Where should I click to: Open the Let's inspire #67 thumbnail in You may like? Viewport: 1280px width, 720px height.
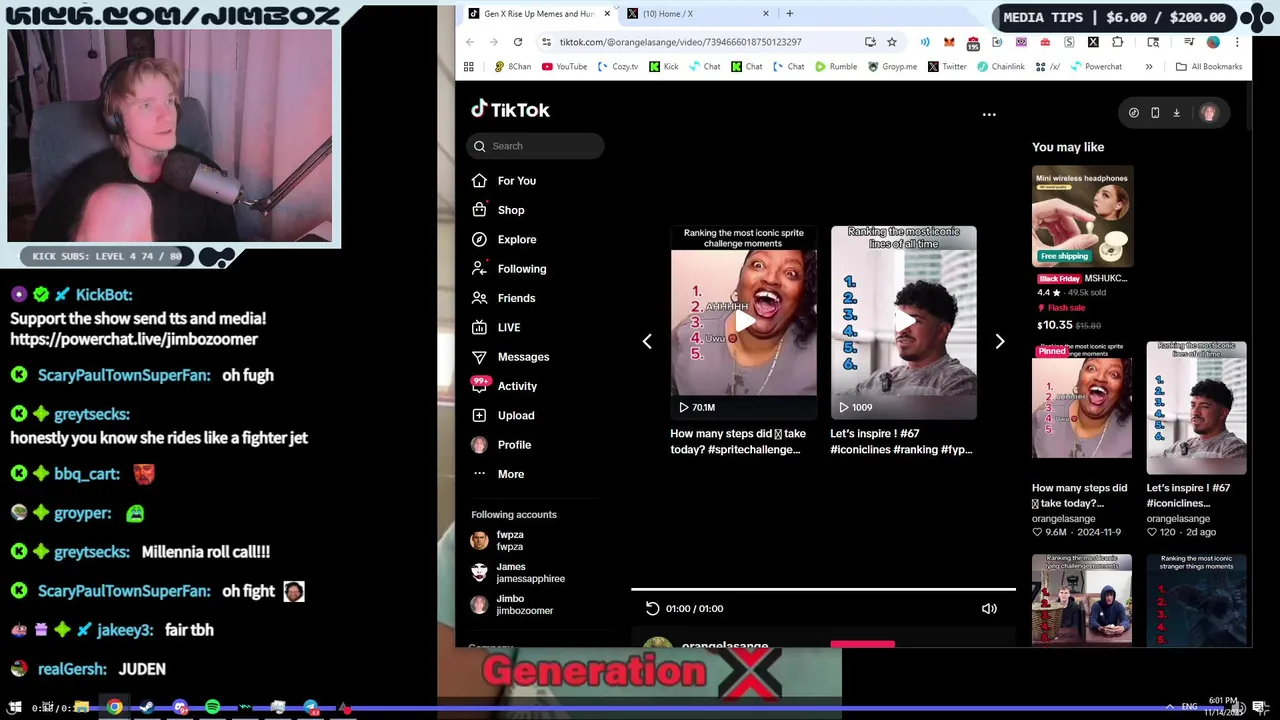tap(1196, 407)
